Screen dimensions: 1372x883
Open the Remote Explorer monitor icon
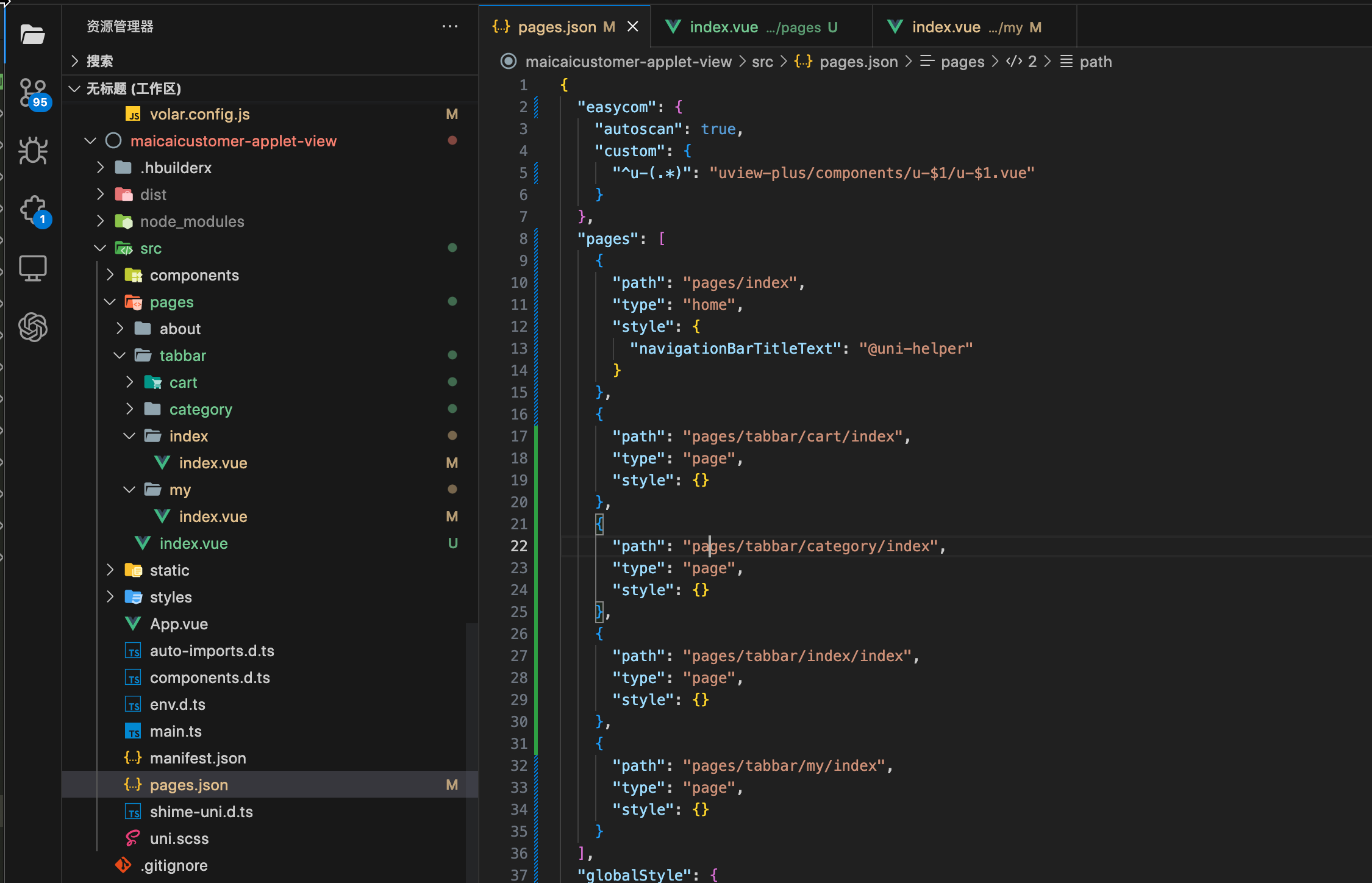33,268
